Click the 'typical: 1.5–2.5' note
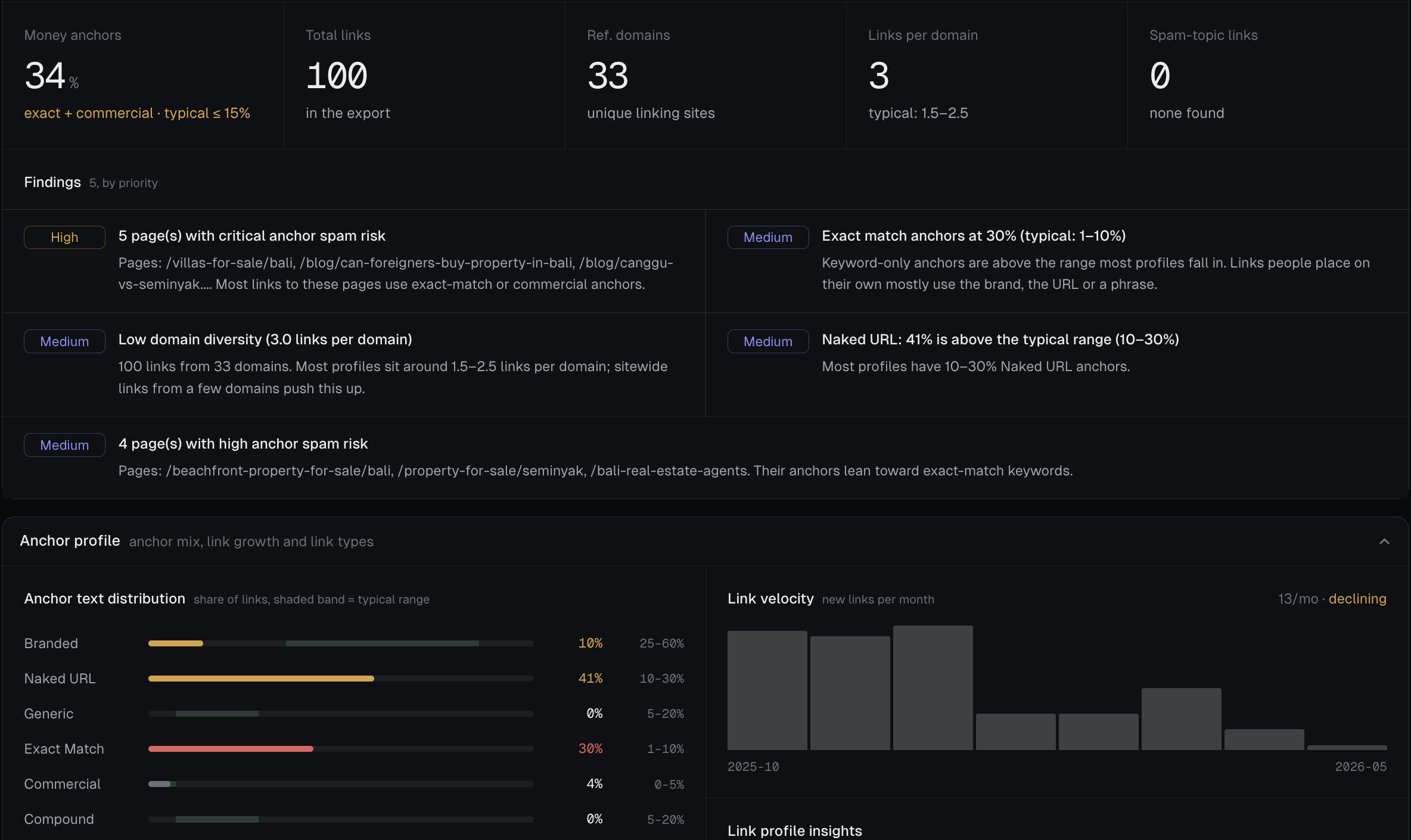 918,113
